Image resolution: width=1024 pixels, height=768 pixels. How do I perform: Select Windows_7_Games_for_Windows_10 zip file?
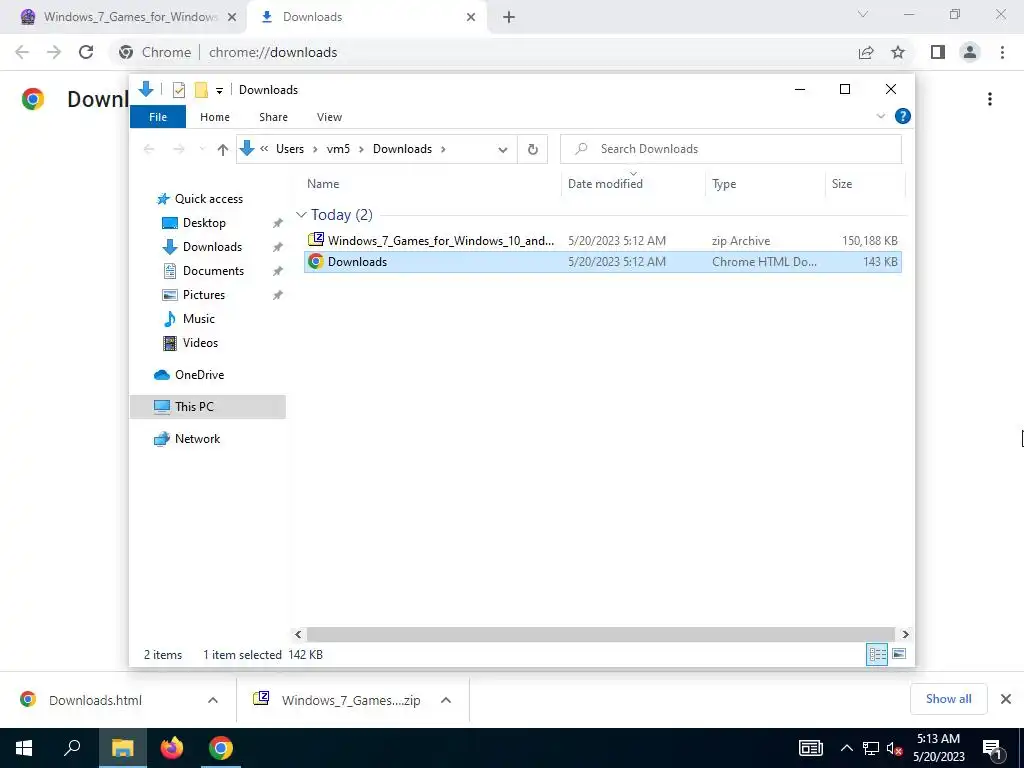coord(603,241)
